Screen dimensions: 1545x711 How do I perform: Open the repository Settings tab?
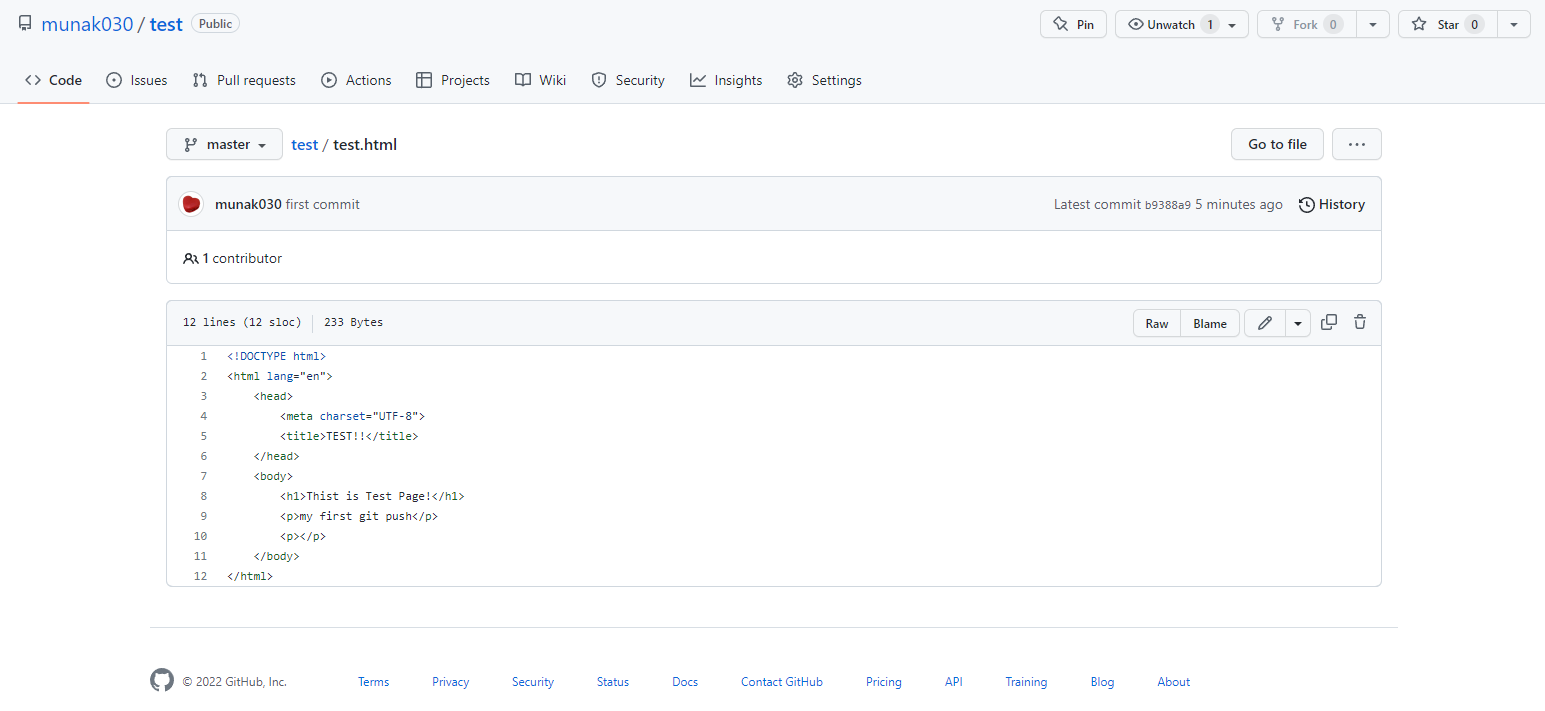point(824,80)
